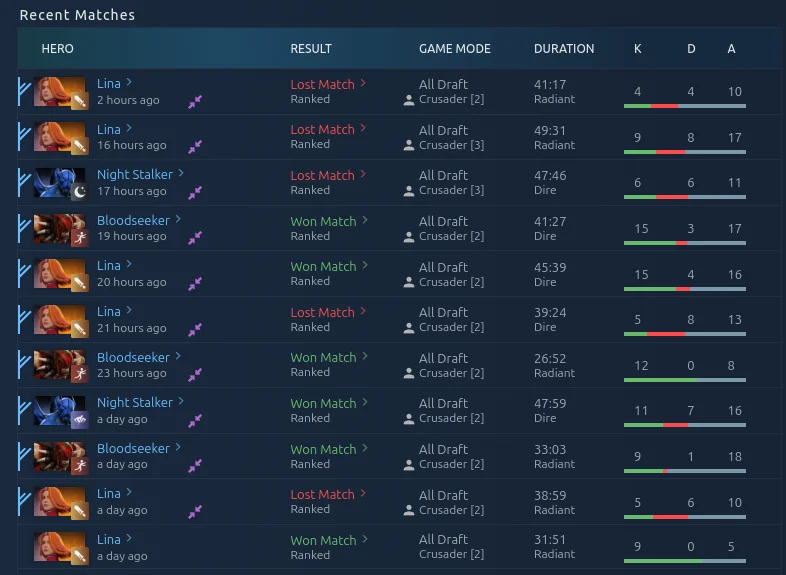Click person rank icon in the 41:17 match row
The image size is (786, 575).
[x=409, y=100]
